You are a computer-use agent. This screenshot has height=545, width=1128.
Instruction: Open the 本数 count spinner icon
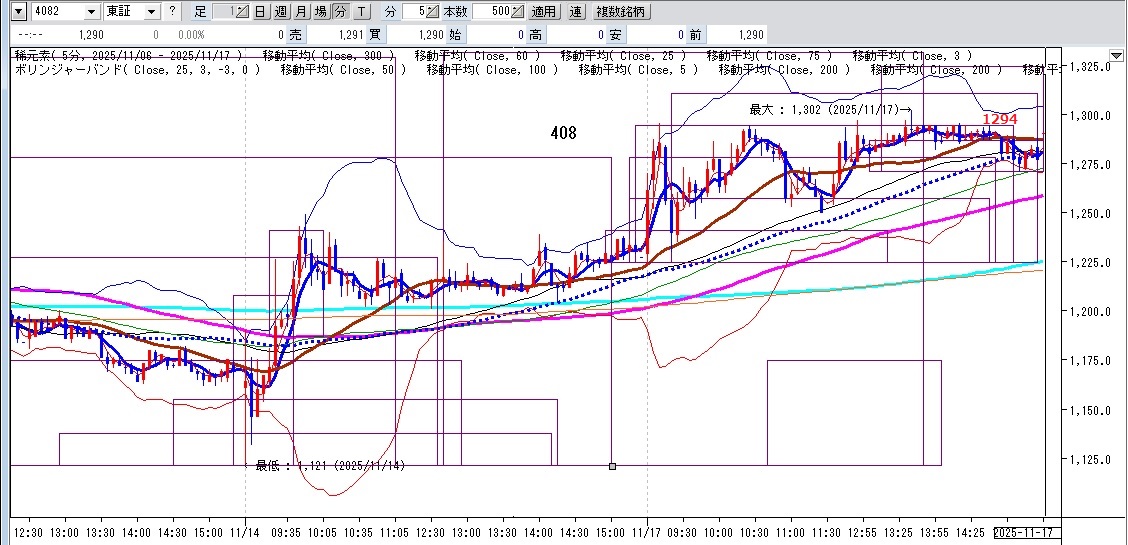517,12
